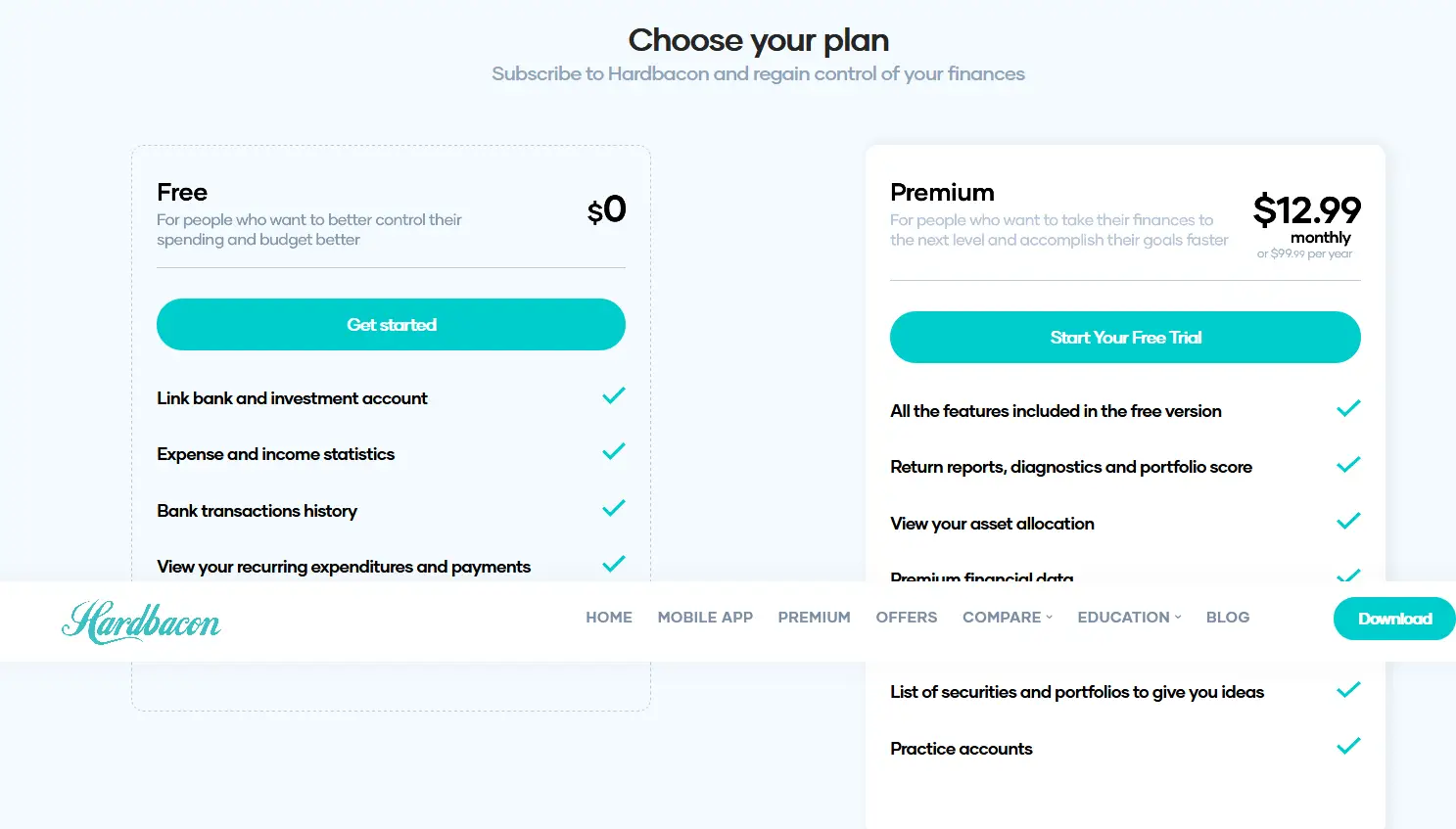Click the chevron next to COMPARE
This screenshot has width=1456, height=829.
click(x=1050, y=619)
